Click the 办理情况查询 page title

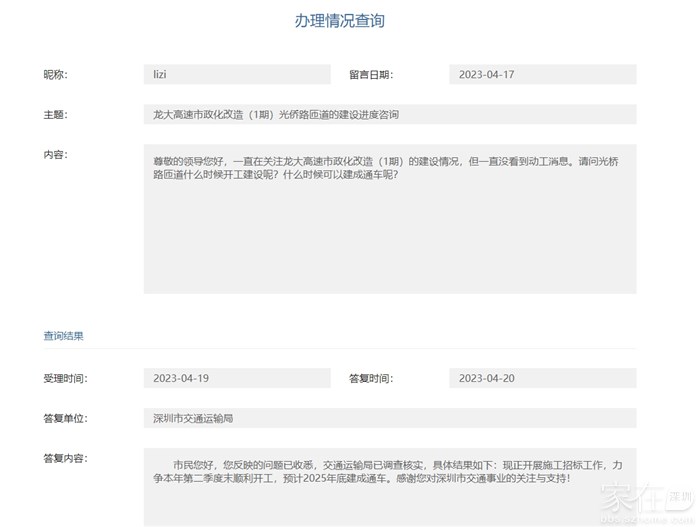pyautogui.click(x=339, y=21)
